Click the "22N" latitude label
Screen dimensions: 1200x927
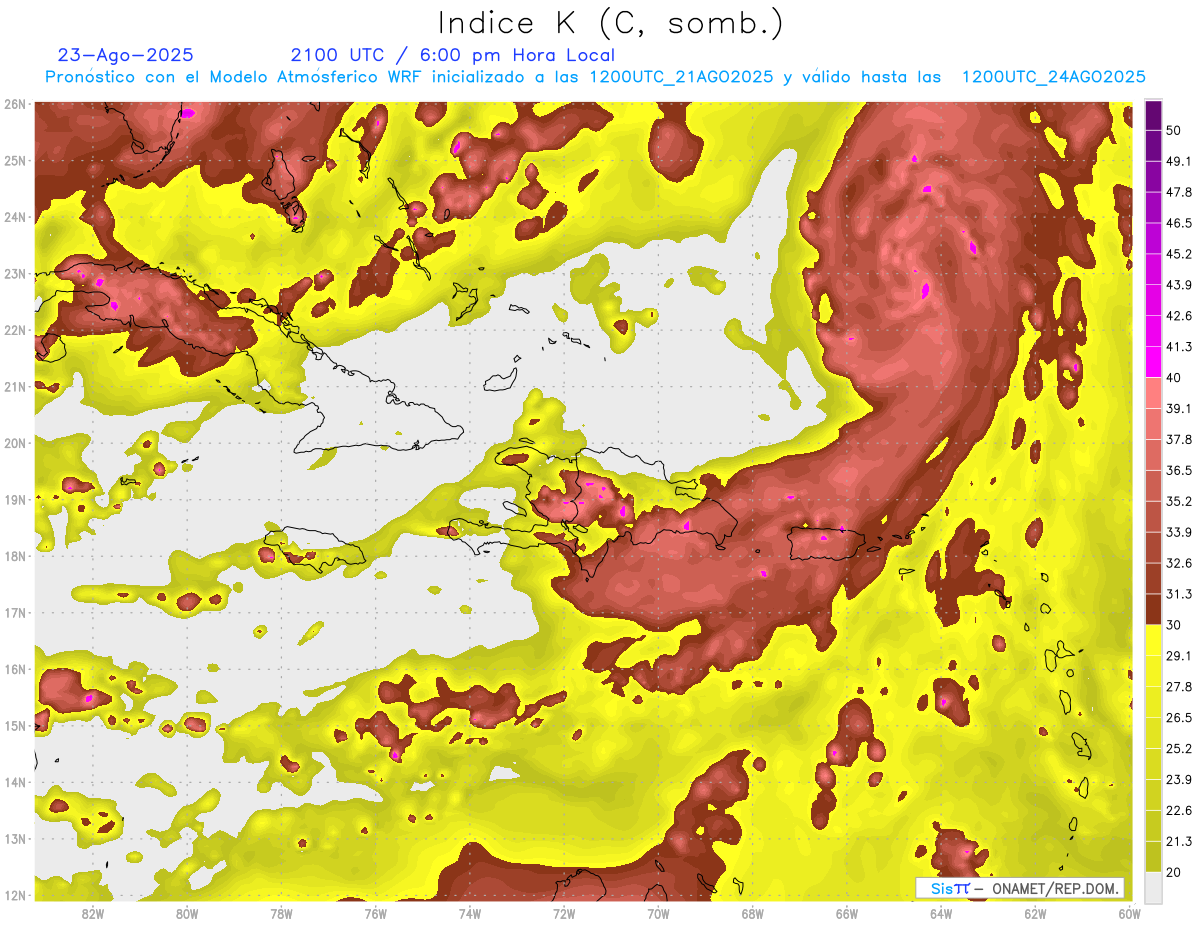[15, 330]
